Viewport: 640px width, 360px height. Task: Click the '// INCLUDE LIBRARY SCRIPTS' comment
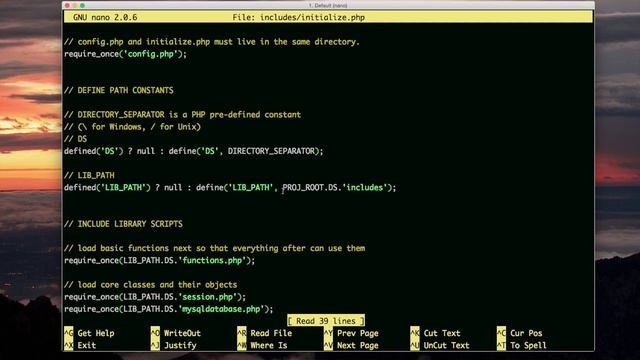(x=123, y=224)
